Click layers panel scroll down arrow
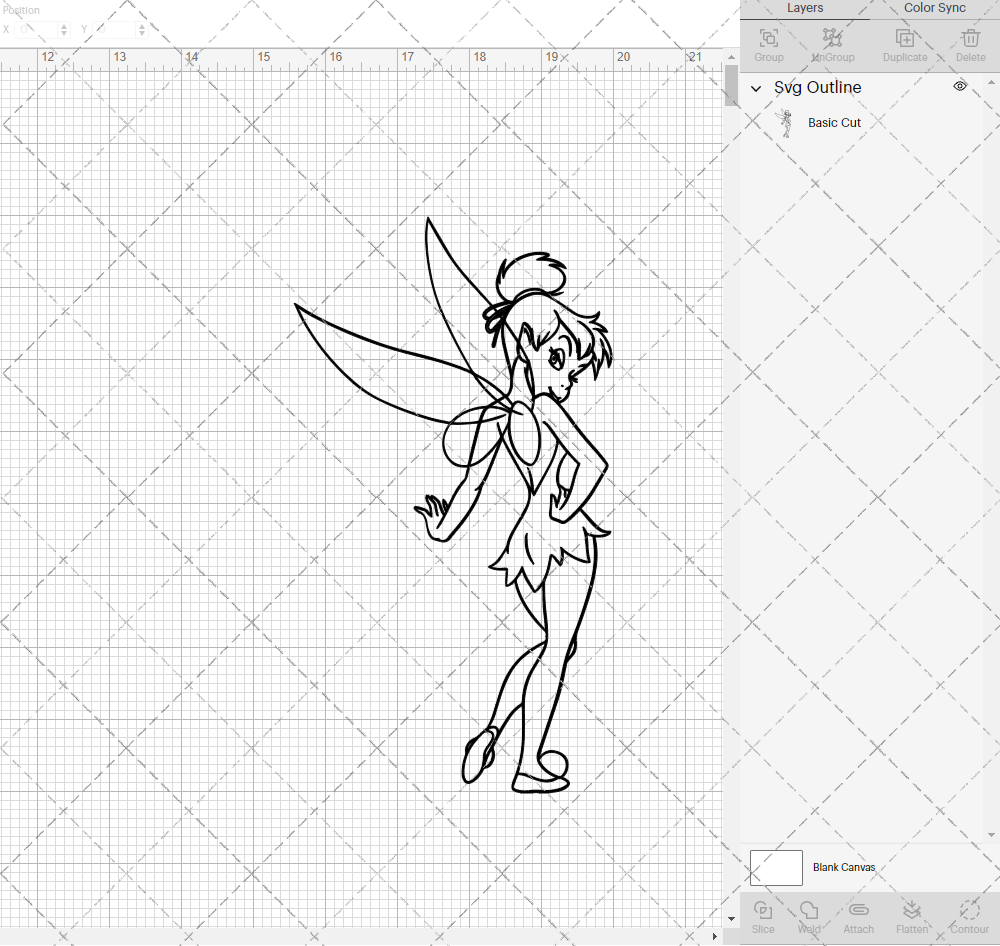Screen dimensions: 1000x946 [990, 834]
